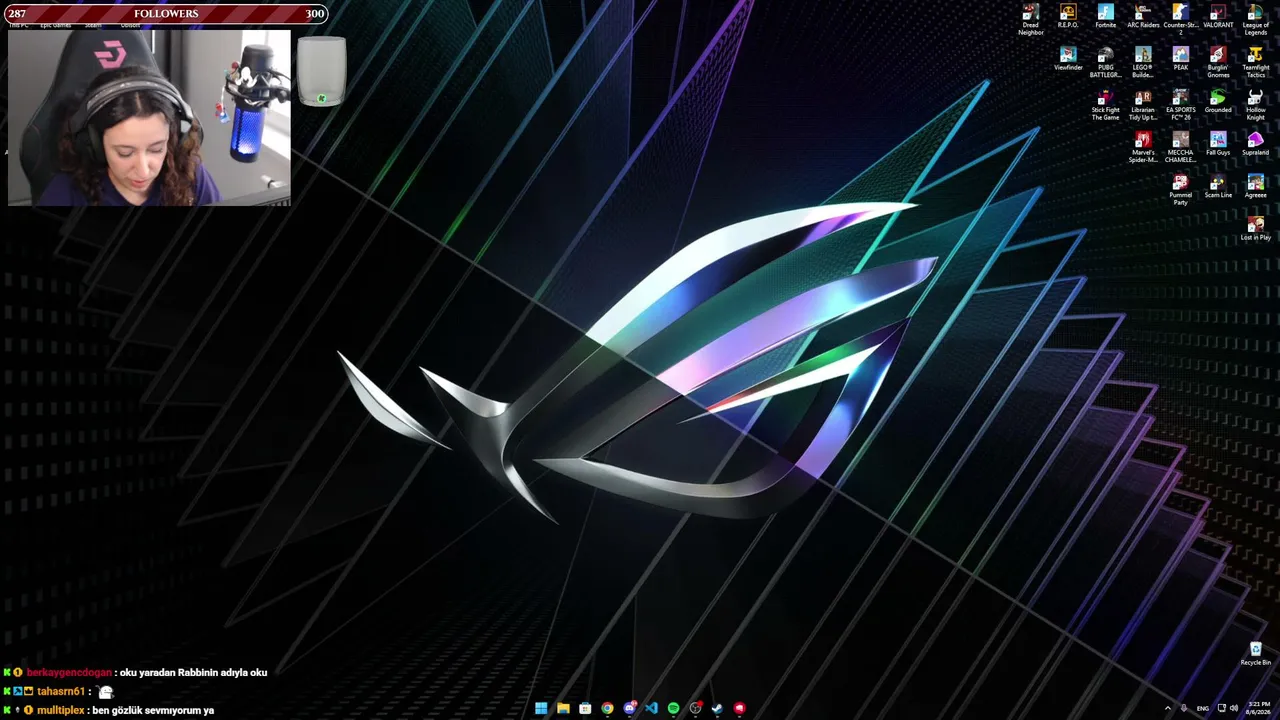Viewport: 1280px width, 720px height.
Task: Open the Marvel's Spider-Man shortcut
Action: click(1143, 147)
